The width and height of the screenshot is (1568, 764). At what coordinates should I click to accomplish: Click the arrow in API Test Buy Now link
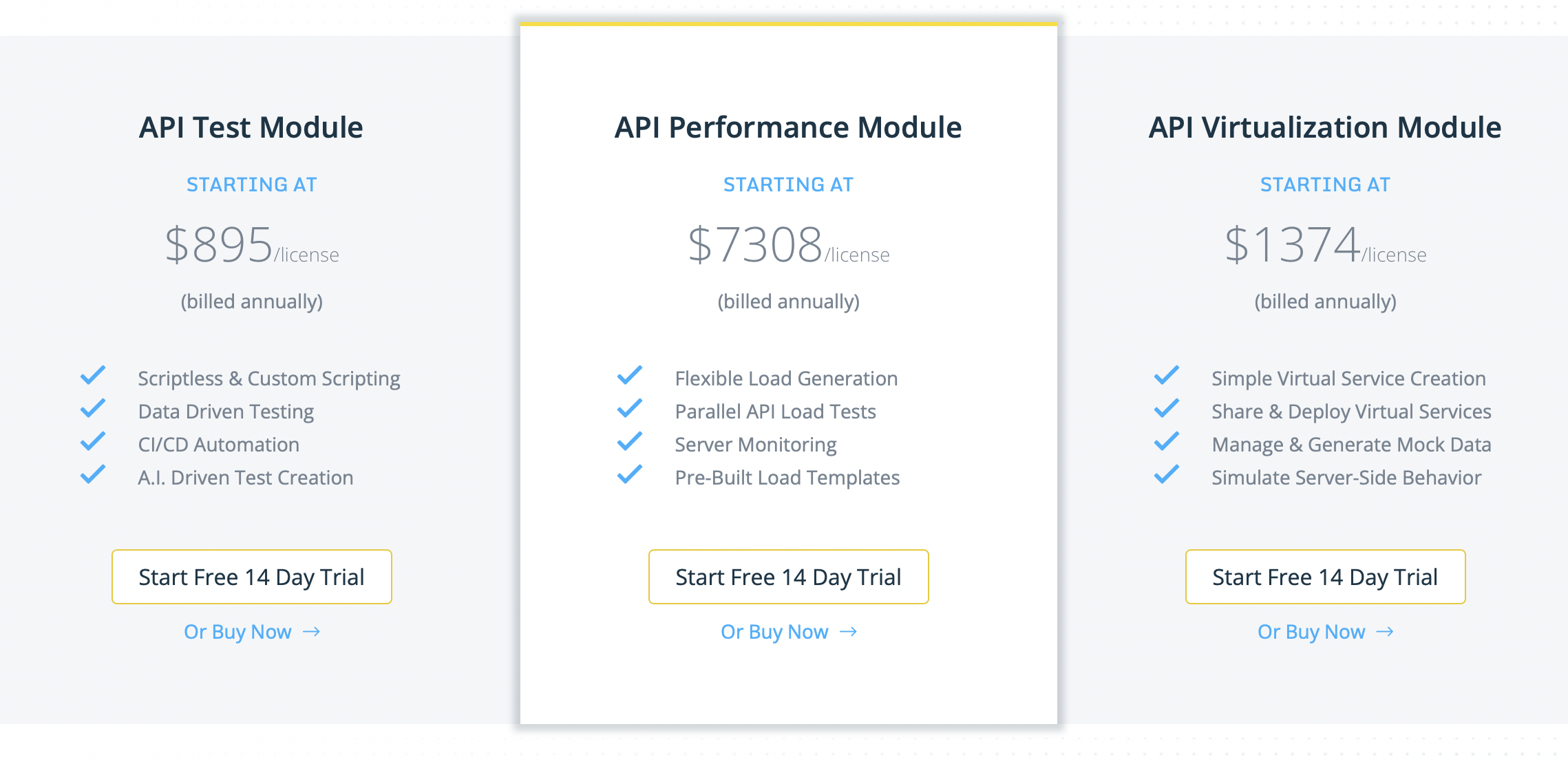[312, 632]
